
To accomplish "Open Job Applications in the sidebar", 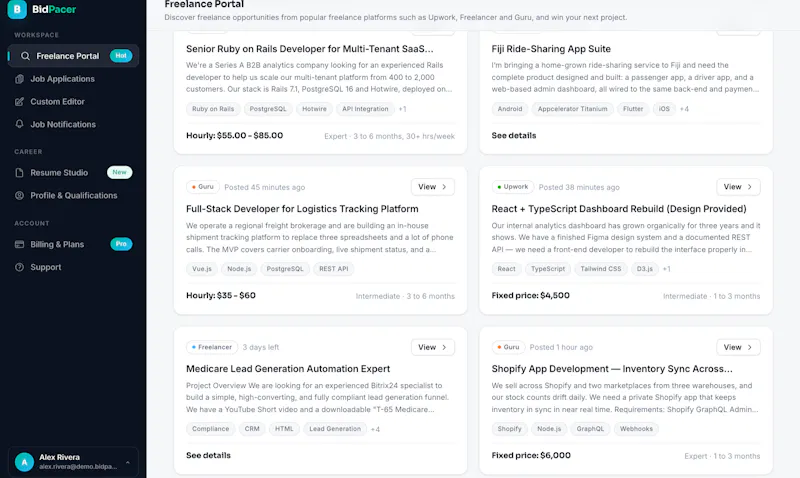I will pos(73,79).
